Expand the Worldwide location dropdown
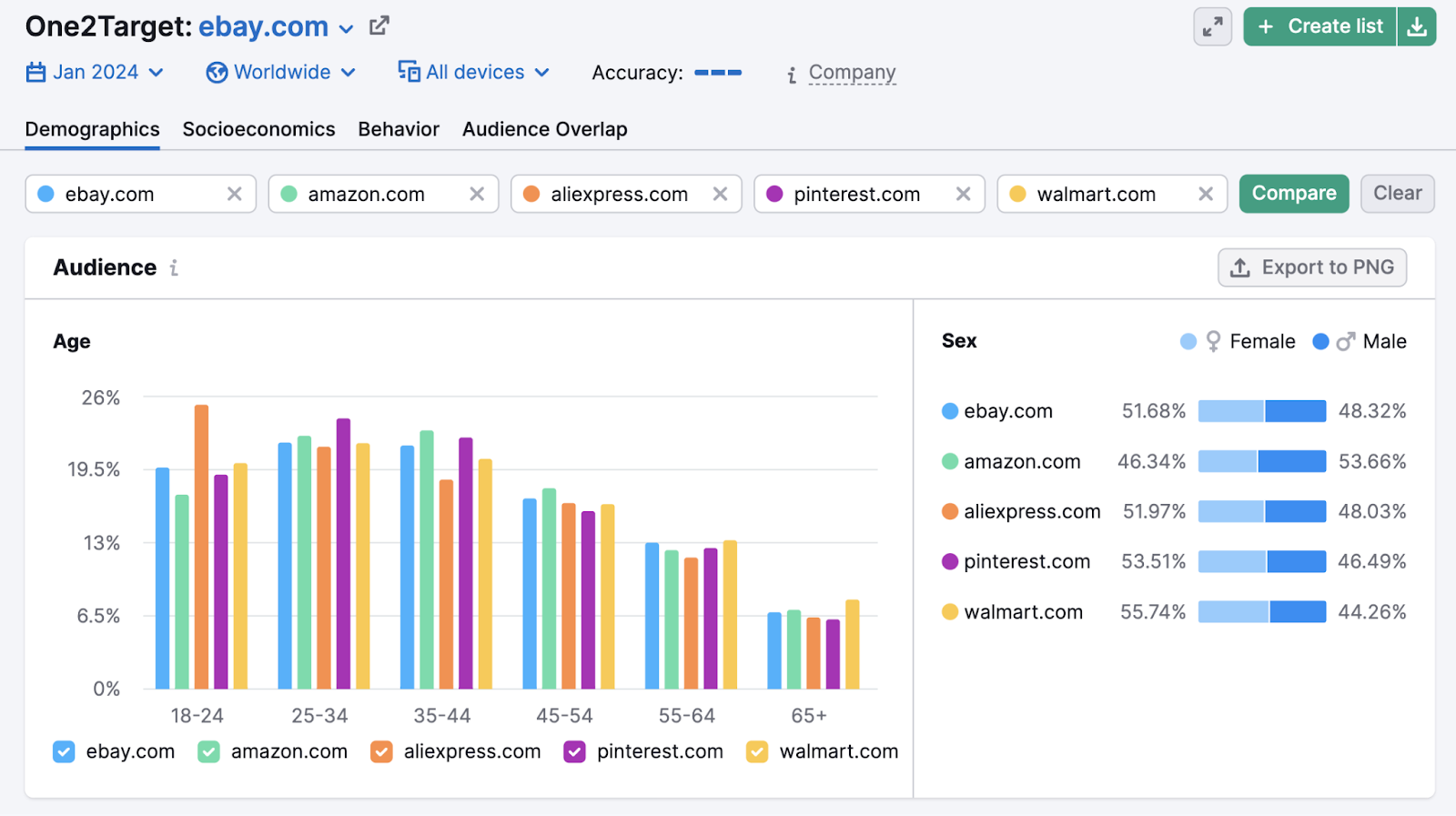 (281, 73)
